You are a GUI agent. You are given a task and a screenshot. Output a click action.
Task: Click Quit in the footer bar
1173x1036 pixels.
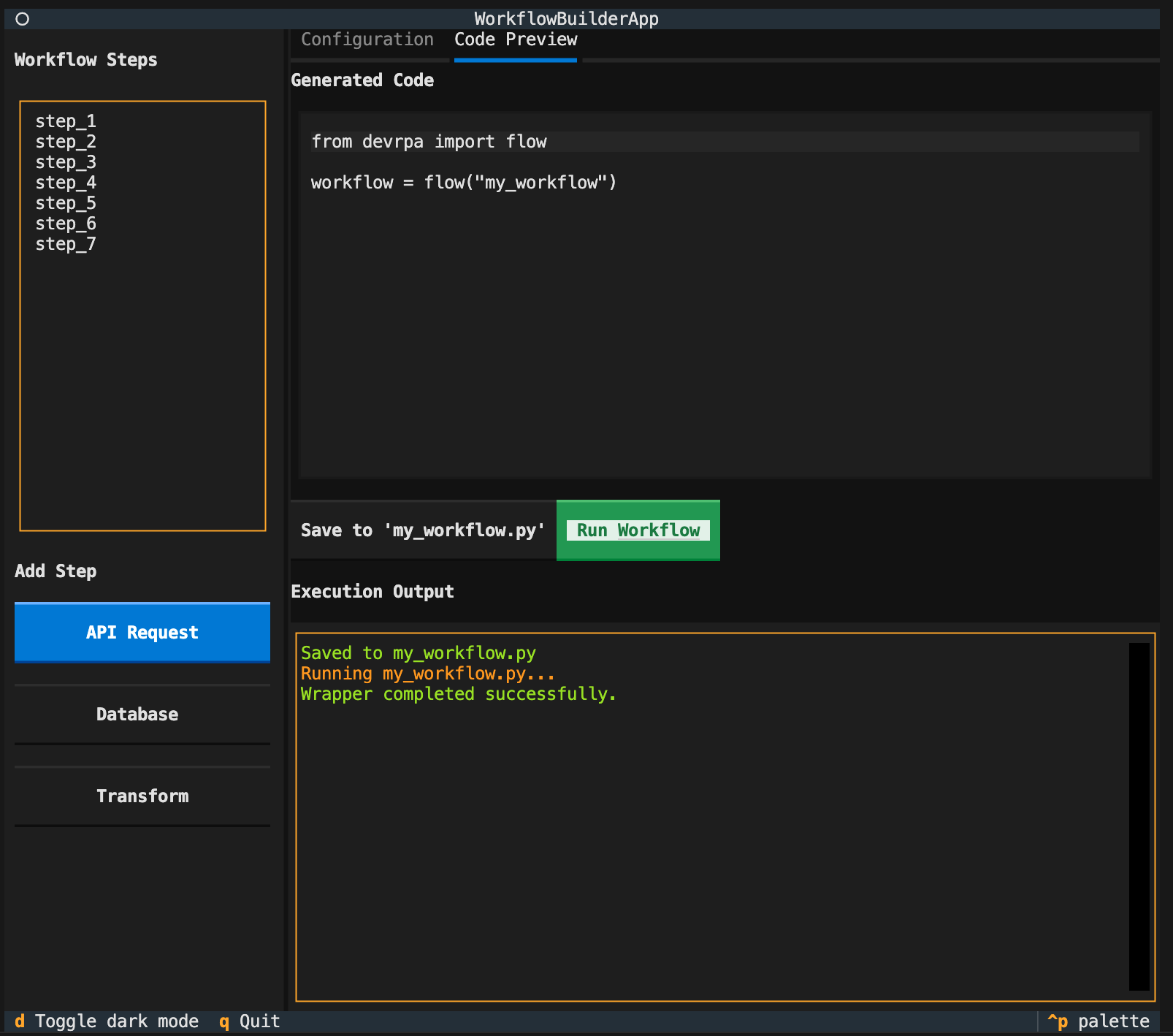tap(250, 1021)
